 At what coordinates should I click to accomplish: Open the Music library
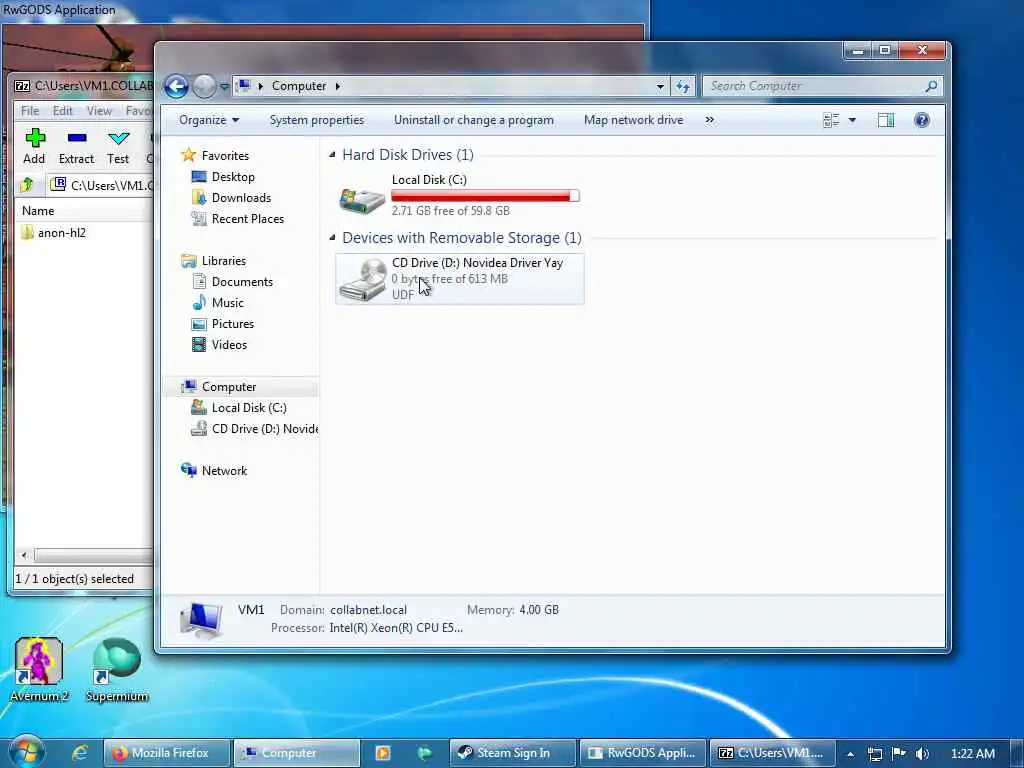[227, 302]
